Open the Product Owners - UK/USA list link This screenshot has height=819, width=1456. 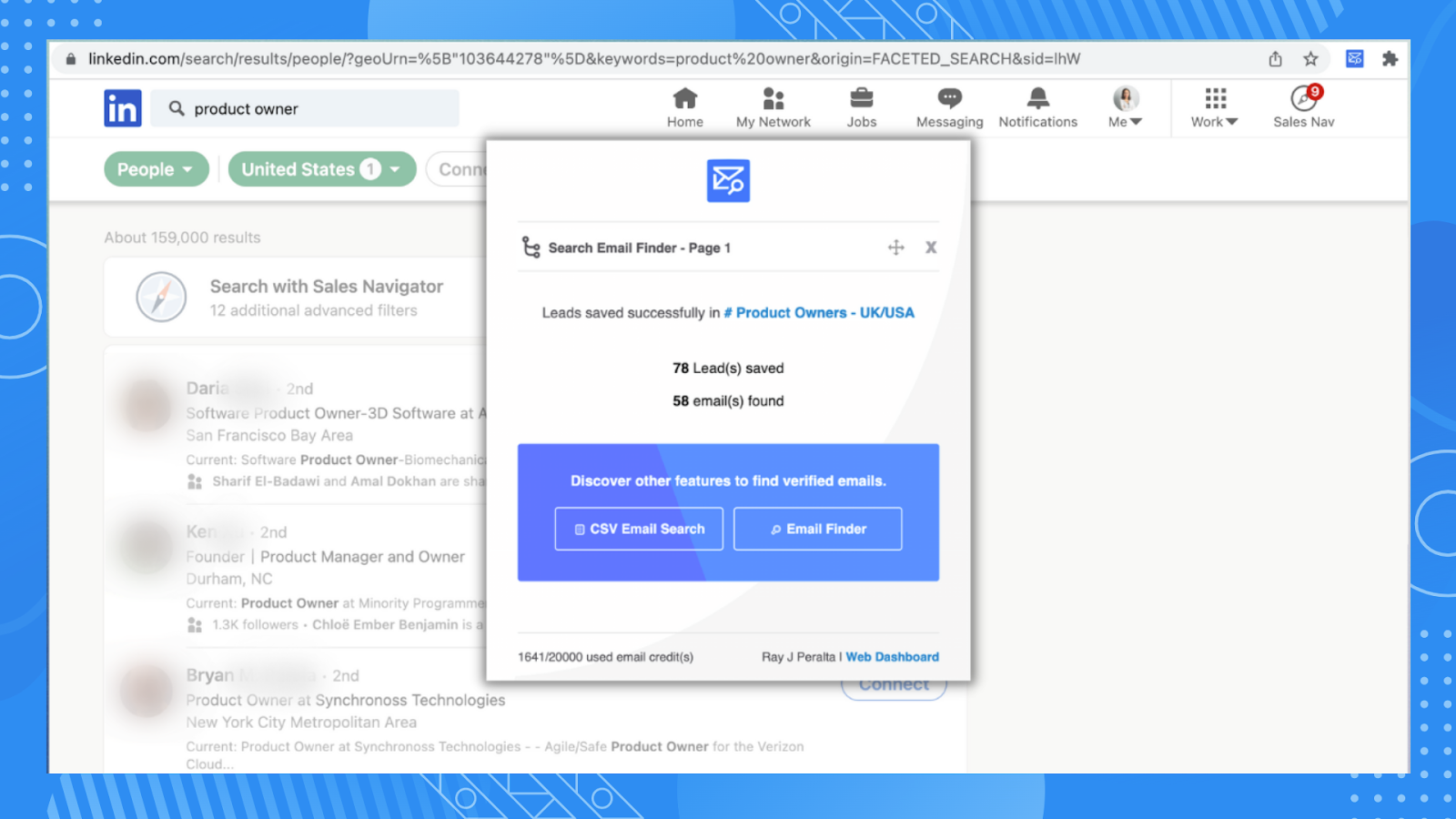coord(819,313)
